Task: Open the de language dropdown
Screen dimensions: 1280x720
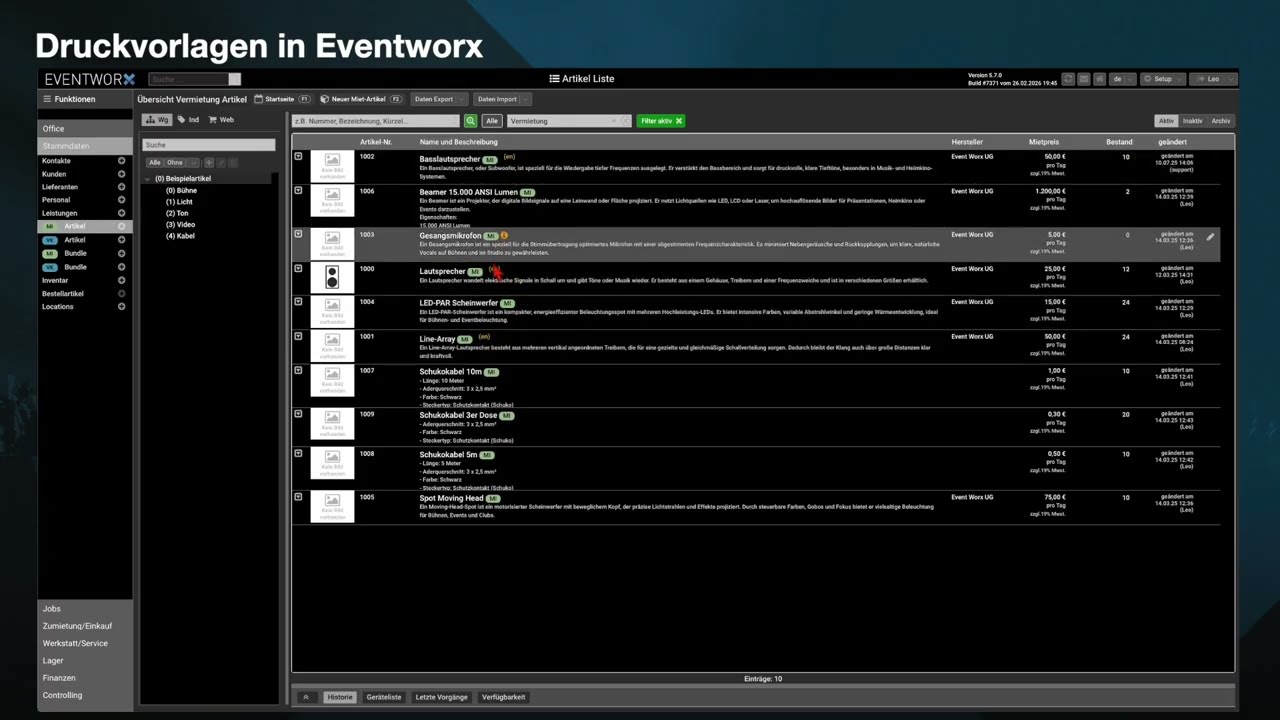Action: pyautogui.click(x=1122, y=79)
